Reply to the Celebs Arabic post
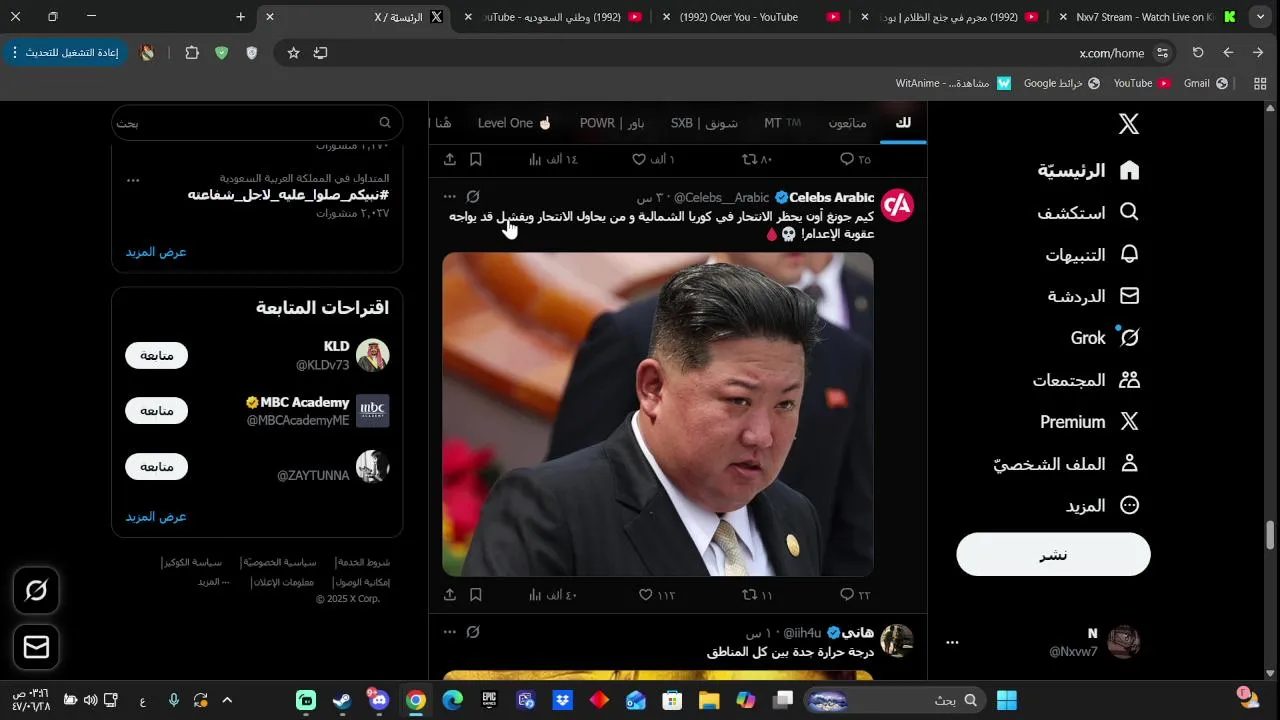The image size is (1280, 720). coord(855,595)
